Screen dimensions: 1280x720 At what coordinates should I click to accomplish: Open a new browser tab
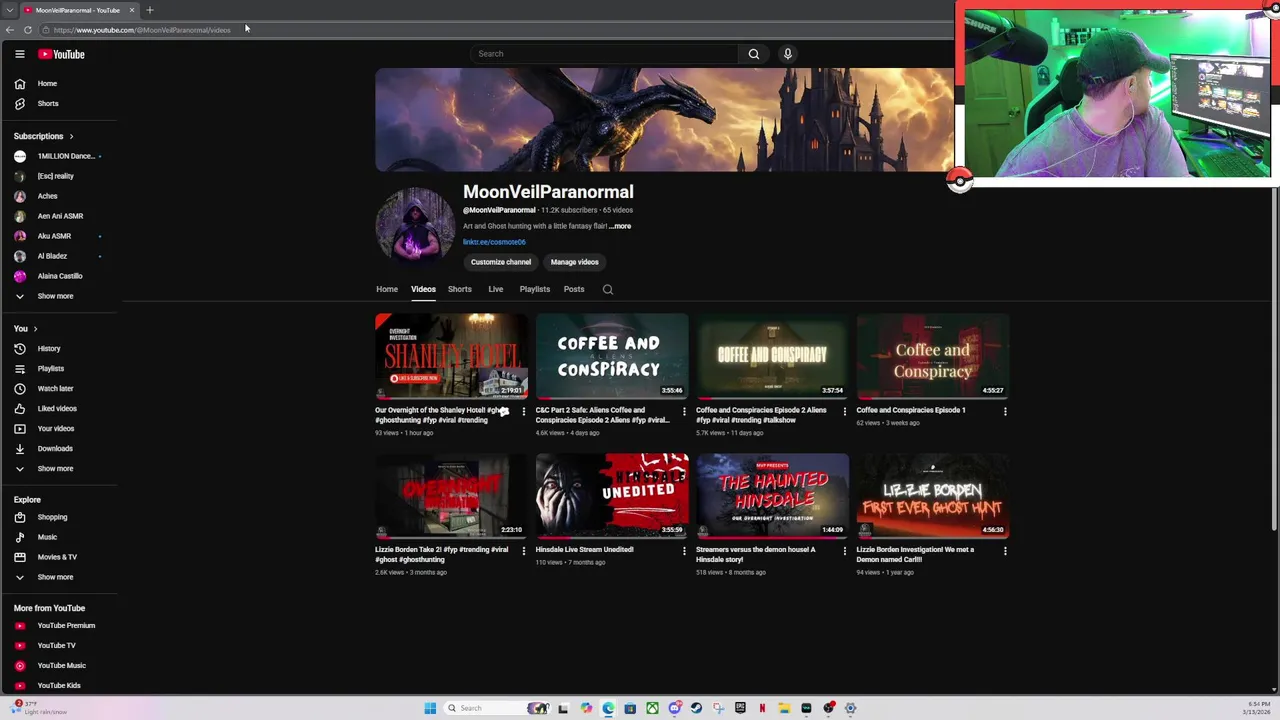(150, 10)
